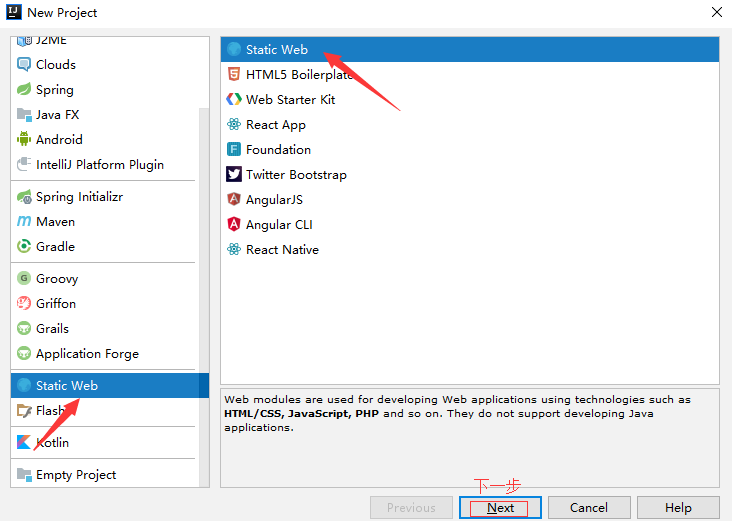Click the IntelliJ Platform Plugin icon

pyautogui.click(x=24, y=164)
